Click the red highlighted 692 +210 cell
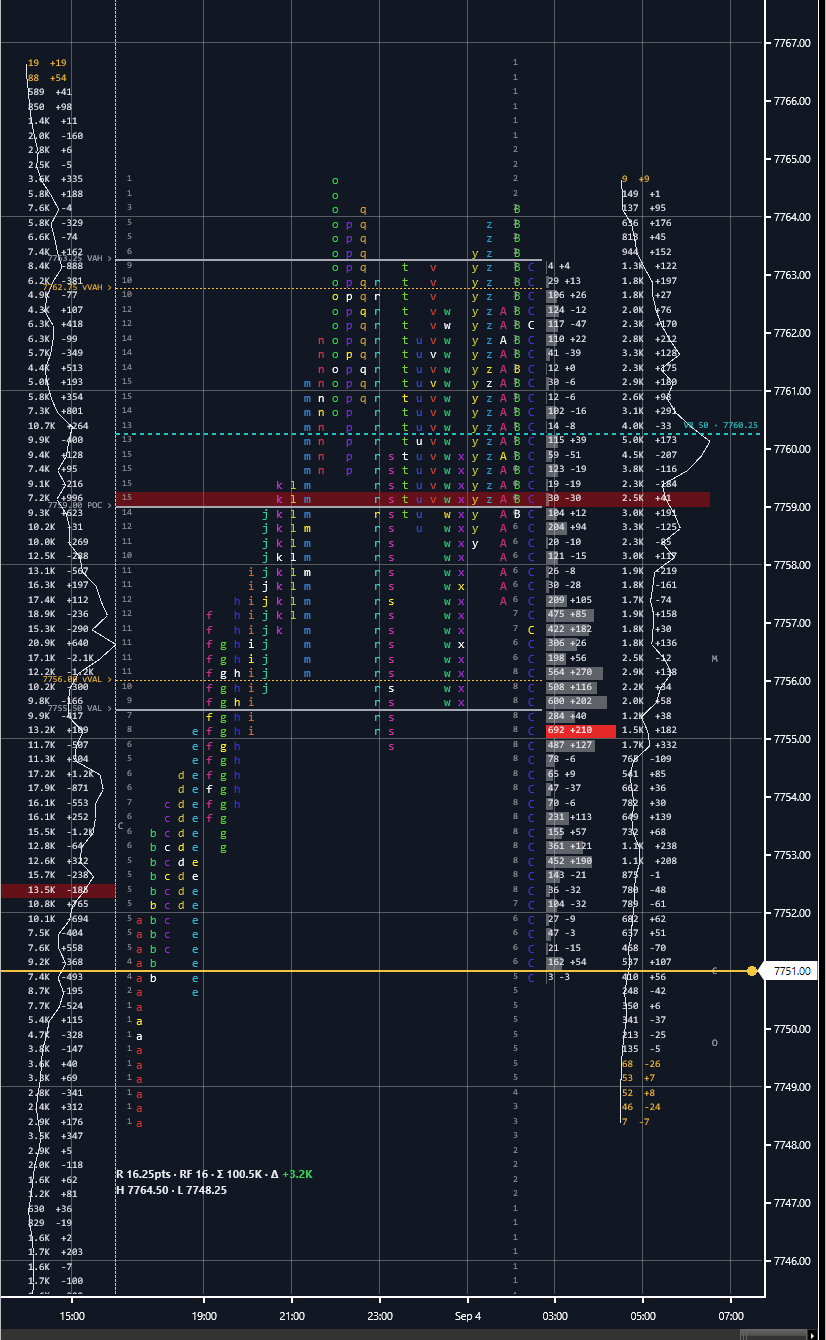Viewport: 826px width, 1340px height. click(580, 731)
